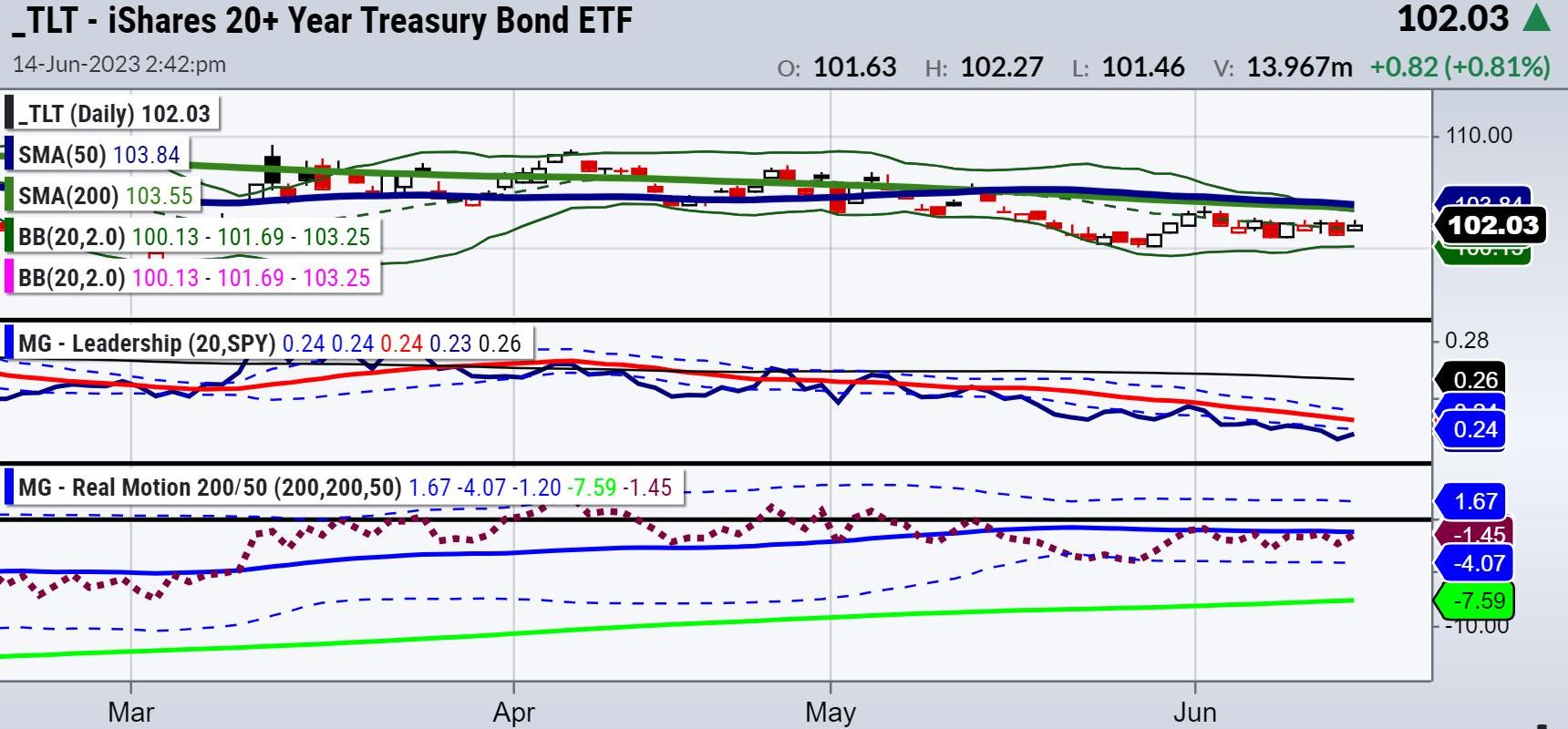Click the MG - Leadership (20,SPY) legend
Screen dimensions: 1568x729
(x=270, y=344)
